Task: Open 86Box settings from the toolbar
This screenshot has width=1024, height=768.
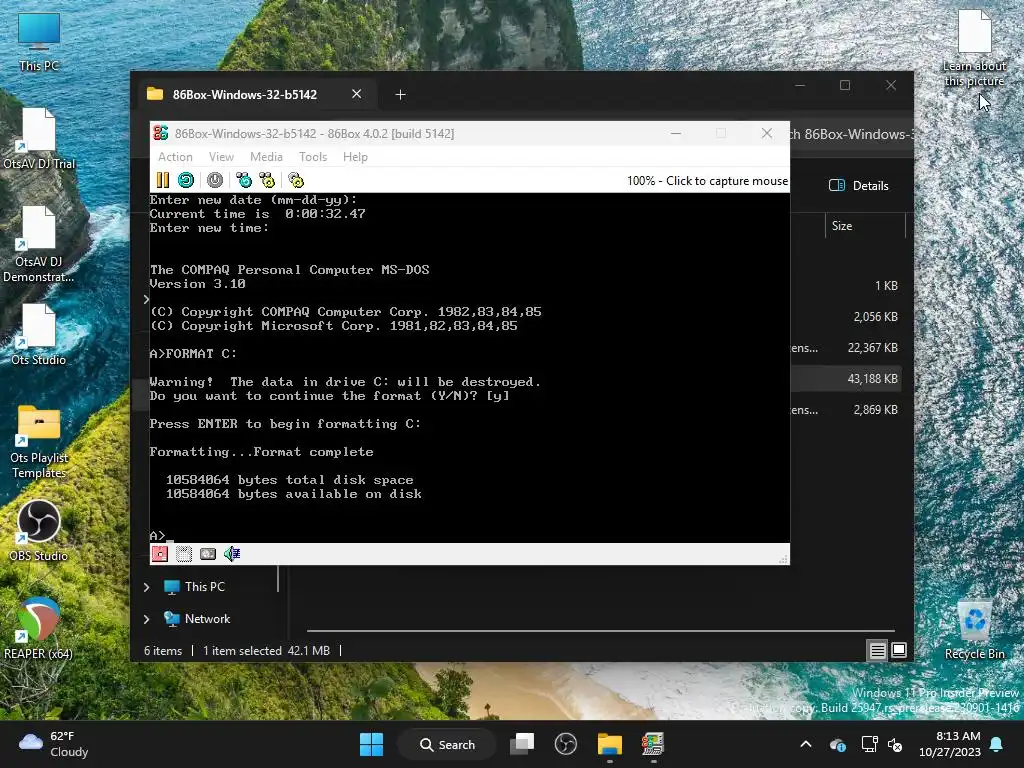Action: (x=296, y=180)
